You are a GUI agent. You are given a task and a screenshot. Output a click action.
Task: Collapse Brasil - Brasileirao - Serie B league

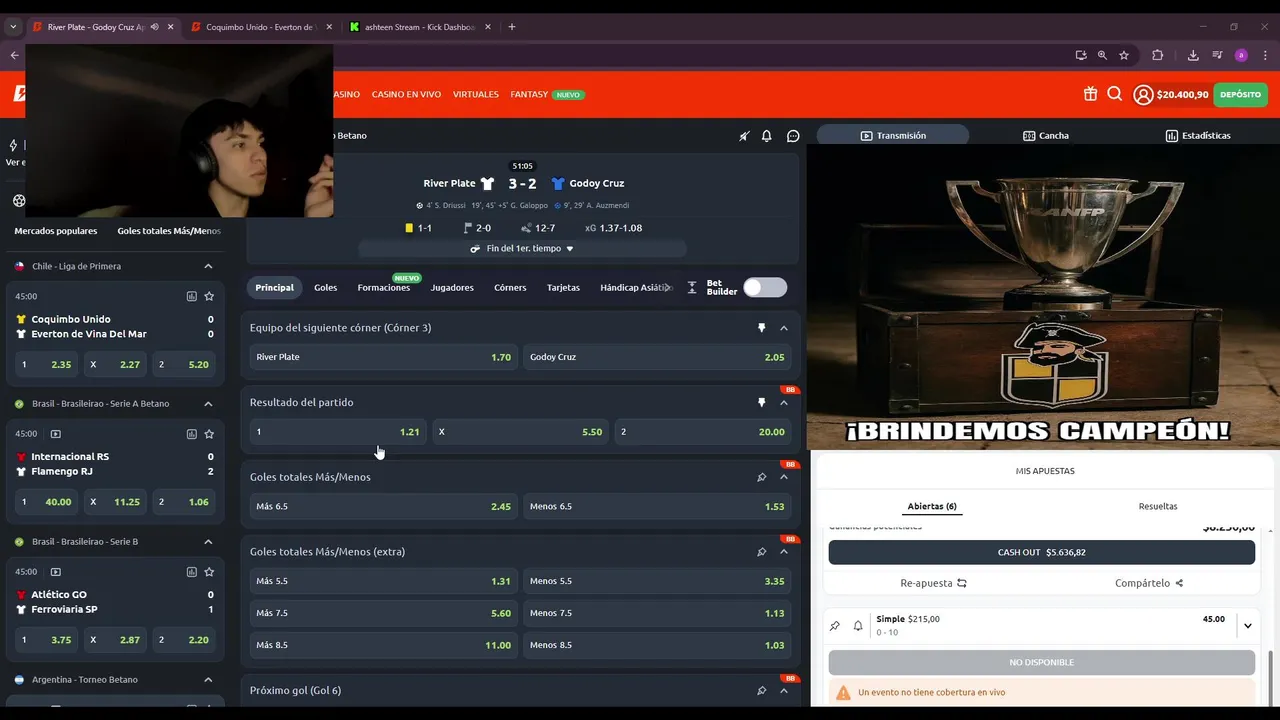(x=208, y=542)
